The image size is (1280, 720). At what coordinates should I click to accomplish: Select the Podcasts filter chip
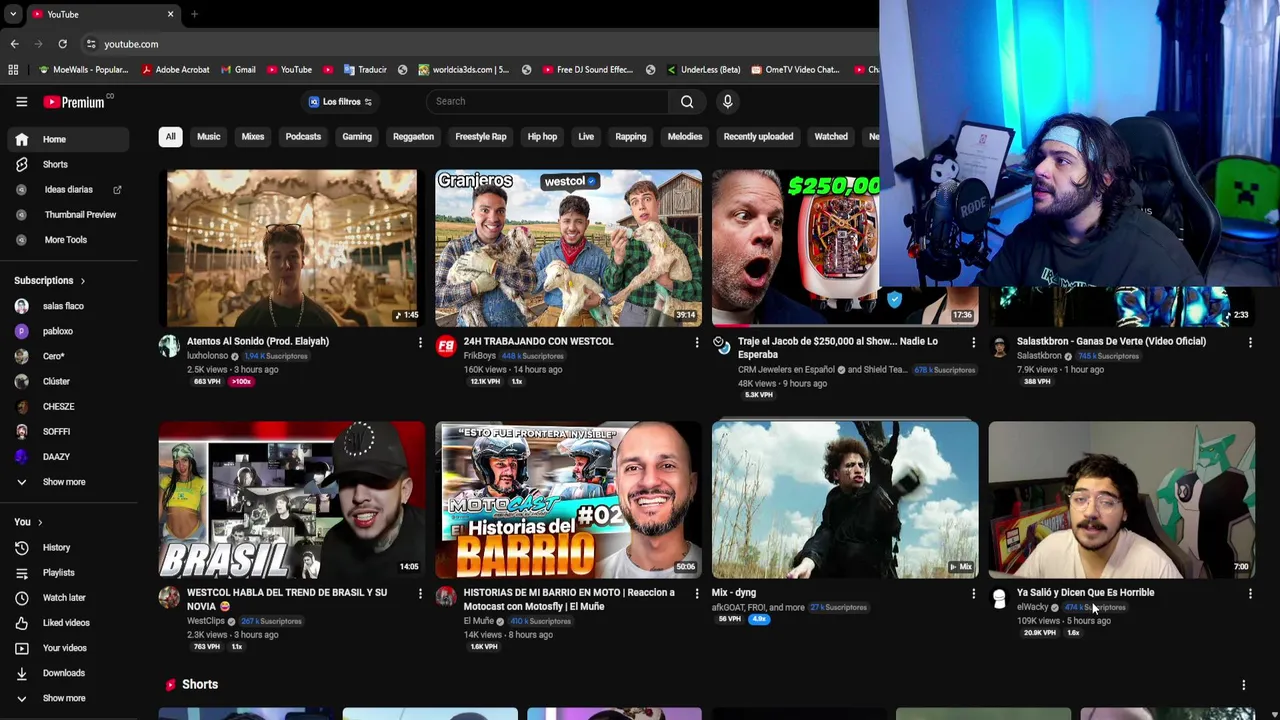pyautogui.click(x=303, y=137)
